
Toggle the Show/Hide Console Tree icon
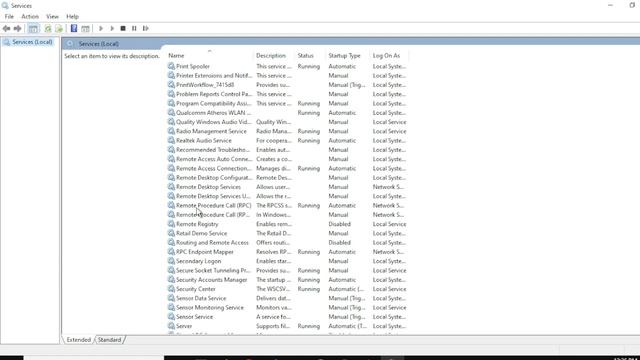pos(33,29)
